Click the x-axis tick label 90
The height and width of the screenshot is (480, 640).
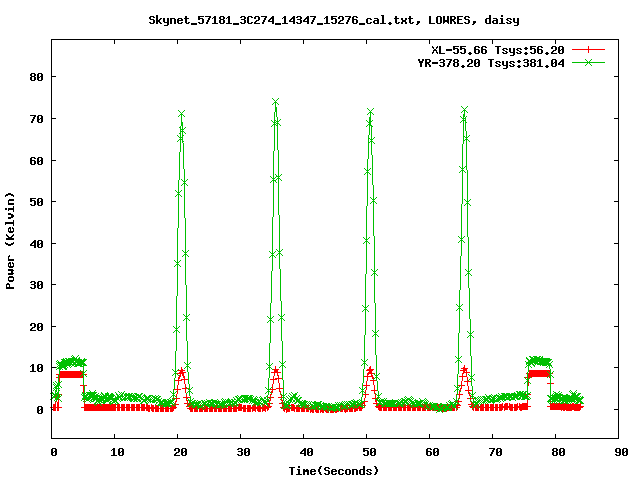[621, 452]
